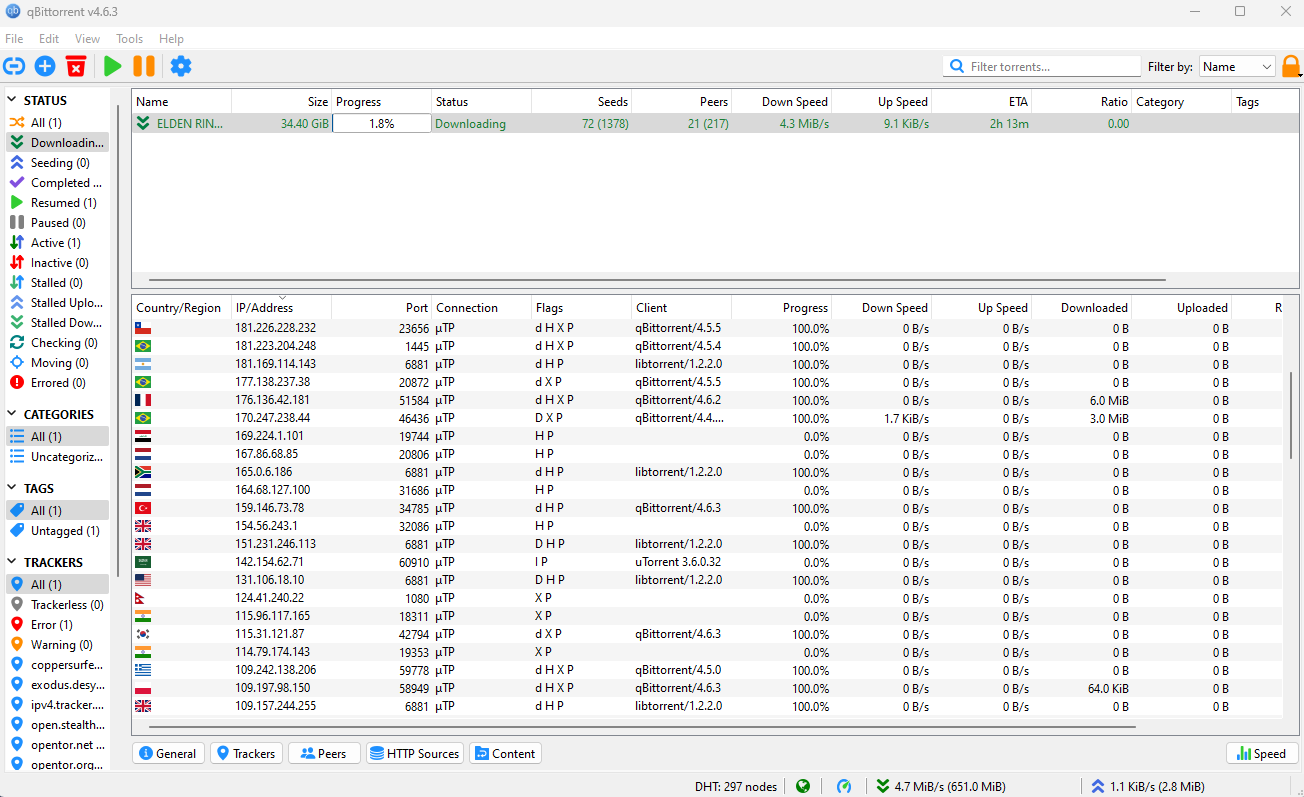The image size is (1304, 797).
Task: Collapse the STATUS section
Action: (13, 101)
